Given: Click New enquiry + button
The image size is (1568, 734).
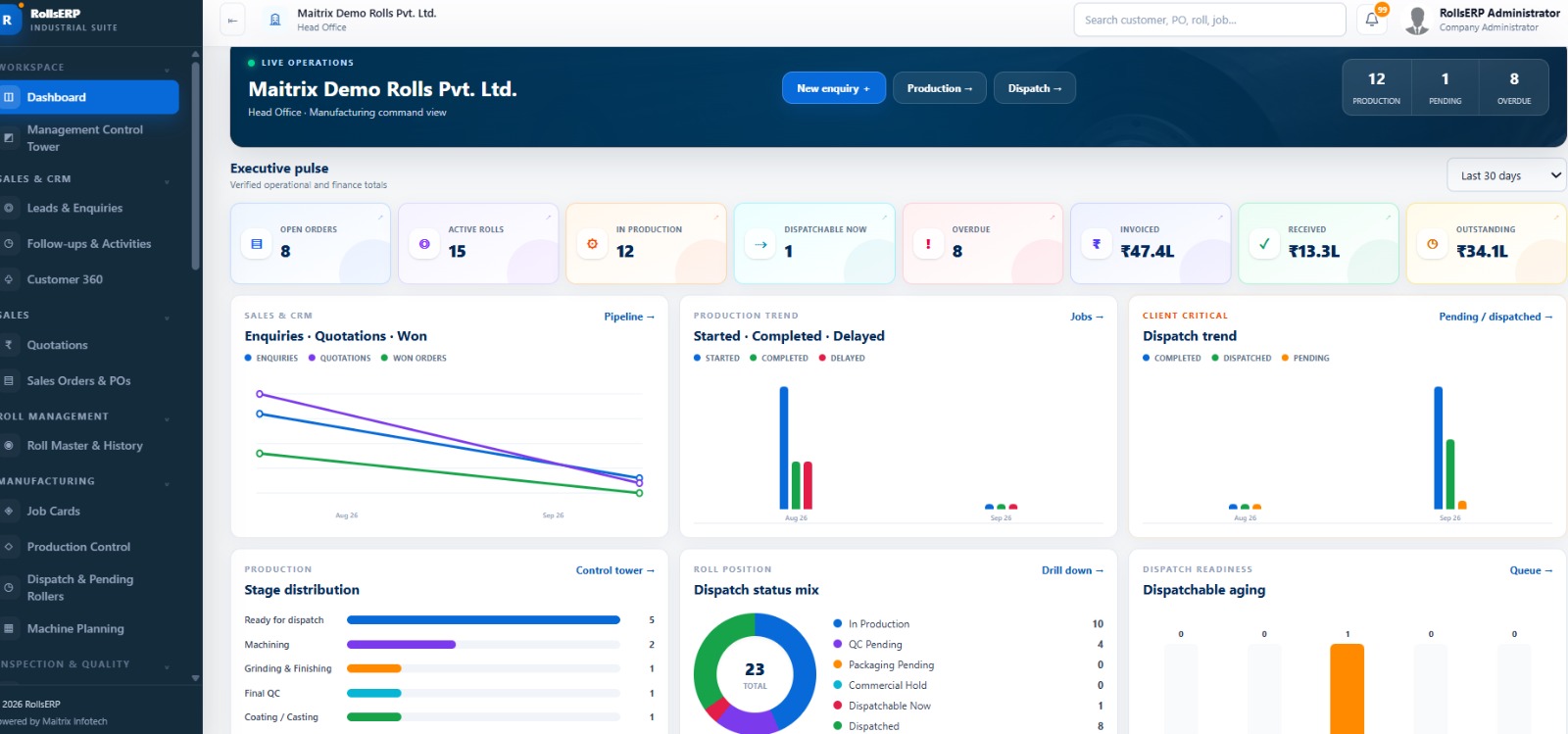Looking at the screenshot, I should pos(834,88).
